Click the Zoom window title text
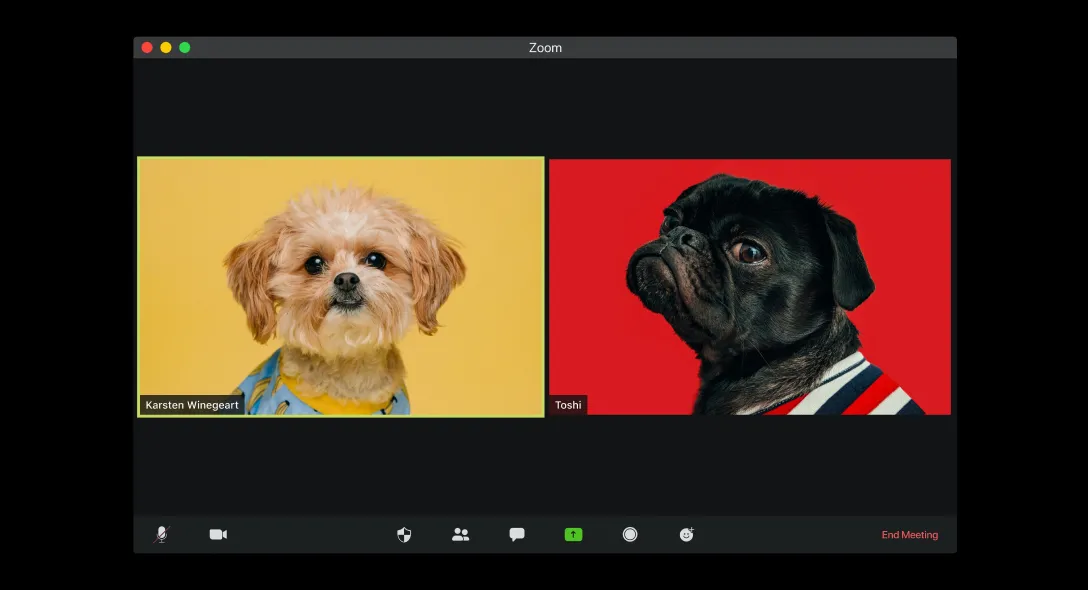This screenshot has height=590, width=1088. click(545, 48)
